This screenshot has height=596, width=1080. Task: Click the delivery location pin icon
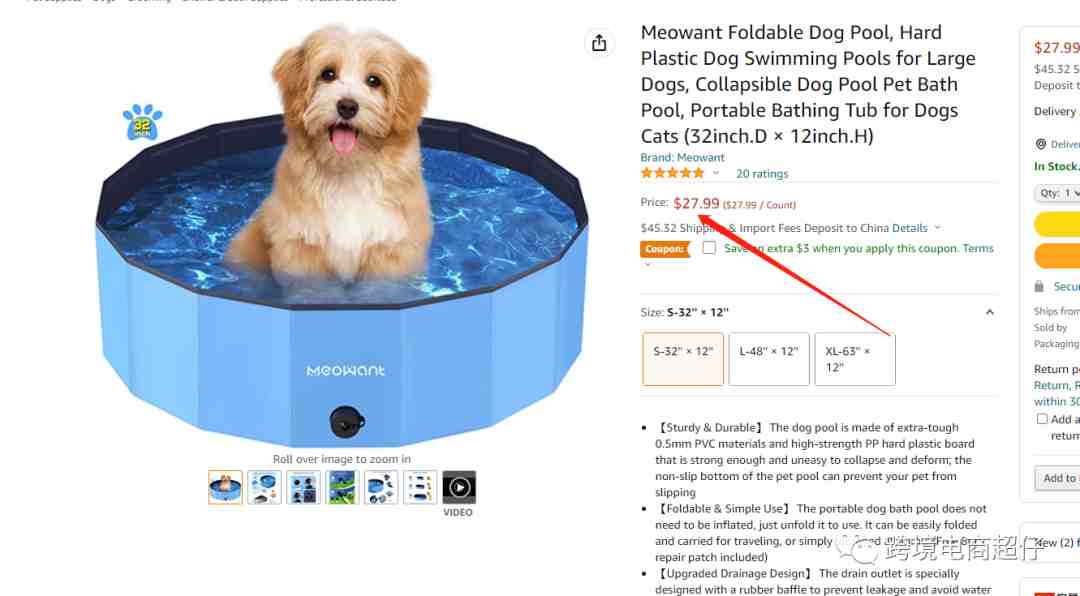tap(1041, 144)
